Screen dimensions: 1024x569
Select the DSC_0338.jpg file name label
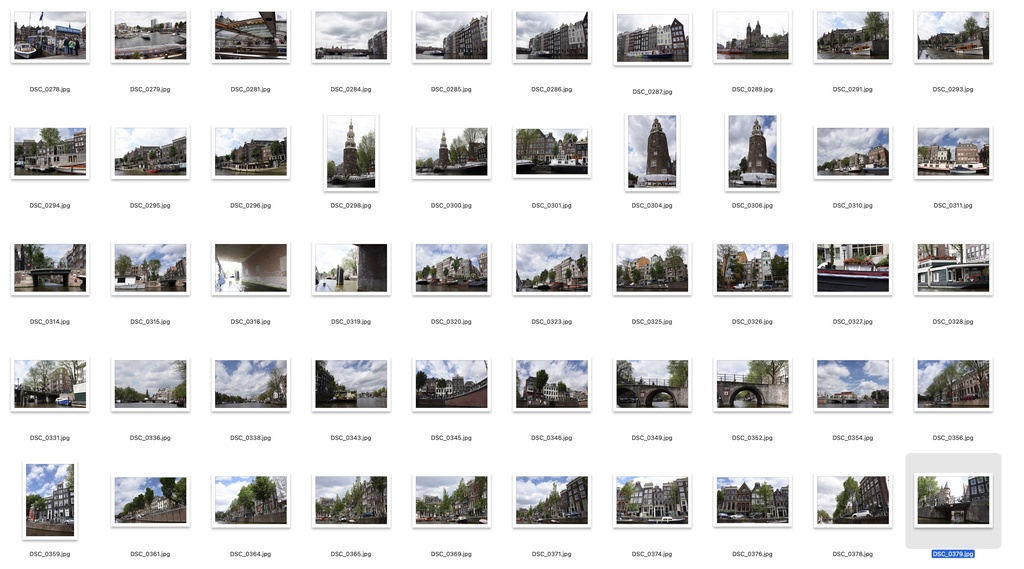click(251, 438)
